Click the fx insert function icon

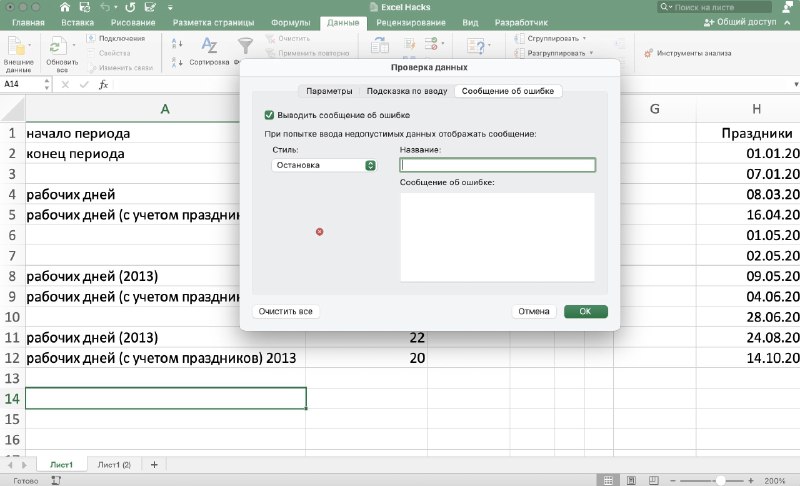coord(103,85)
